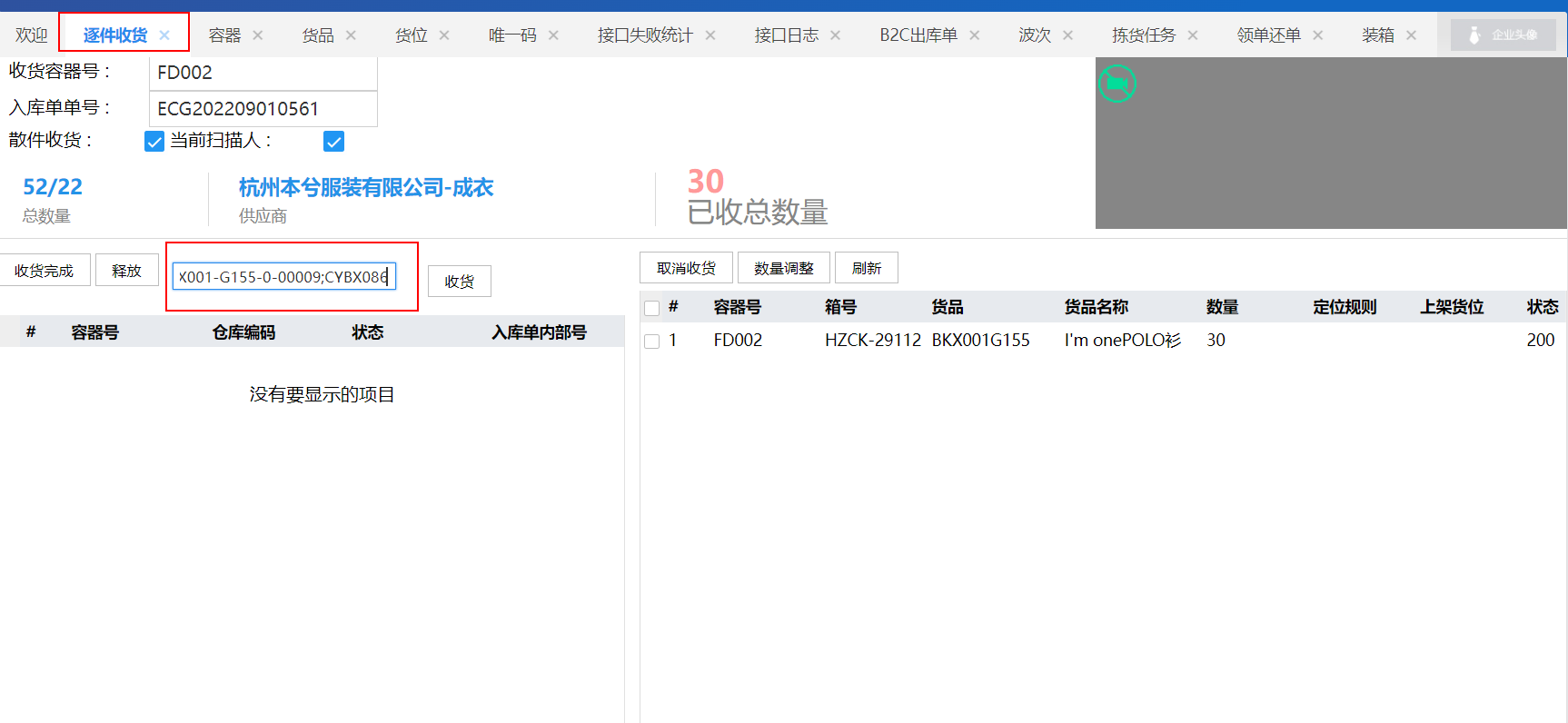Click the camera-off icon in video panel

1116,84
